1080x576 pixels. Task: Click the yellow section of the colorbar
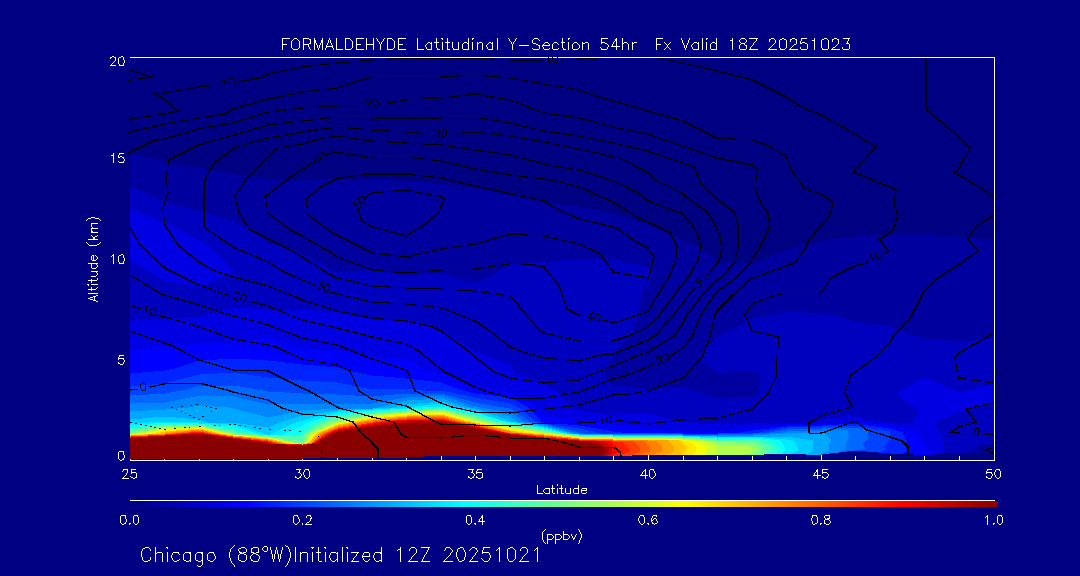point(700,502)
